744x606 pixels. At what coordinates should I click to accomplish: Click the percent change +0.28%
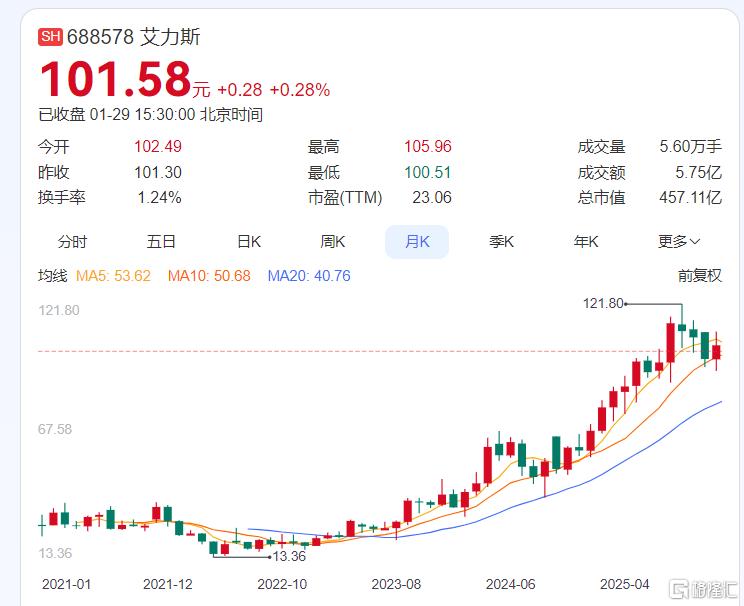300,90
